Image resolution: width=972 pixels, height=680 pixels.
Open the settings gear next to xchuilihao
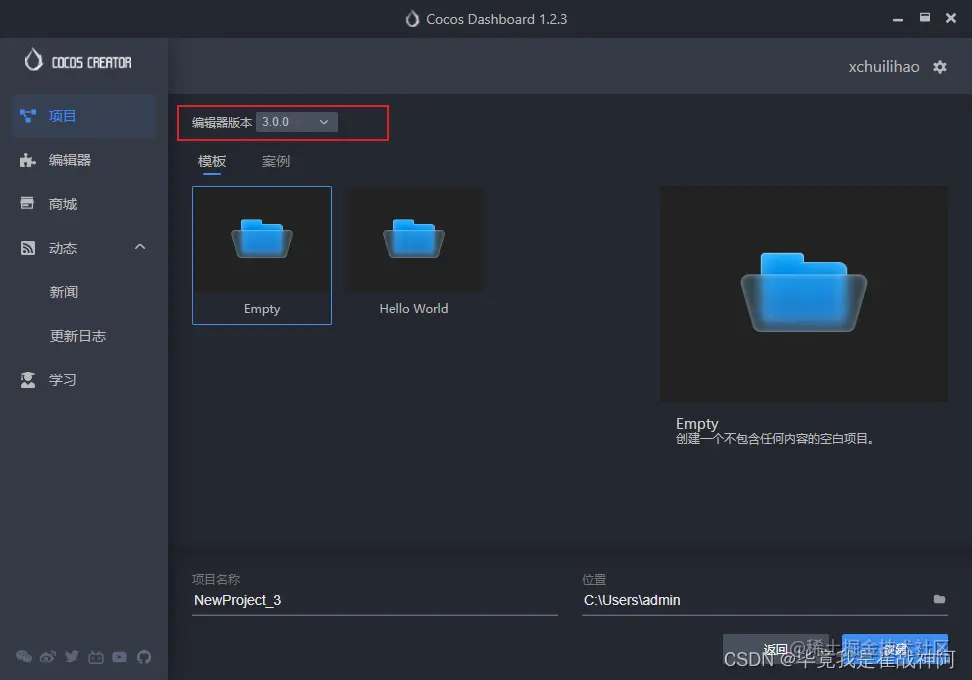click(x=940, y=67)
